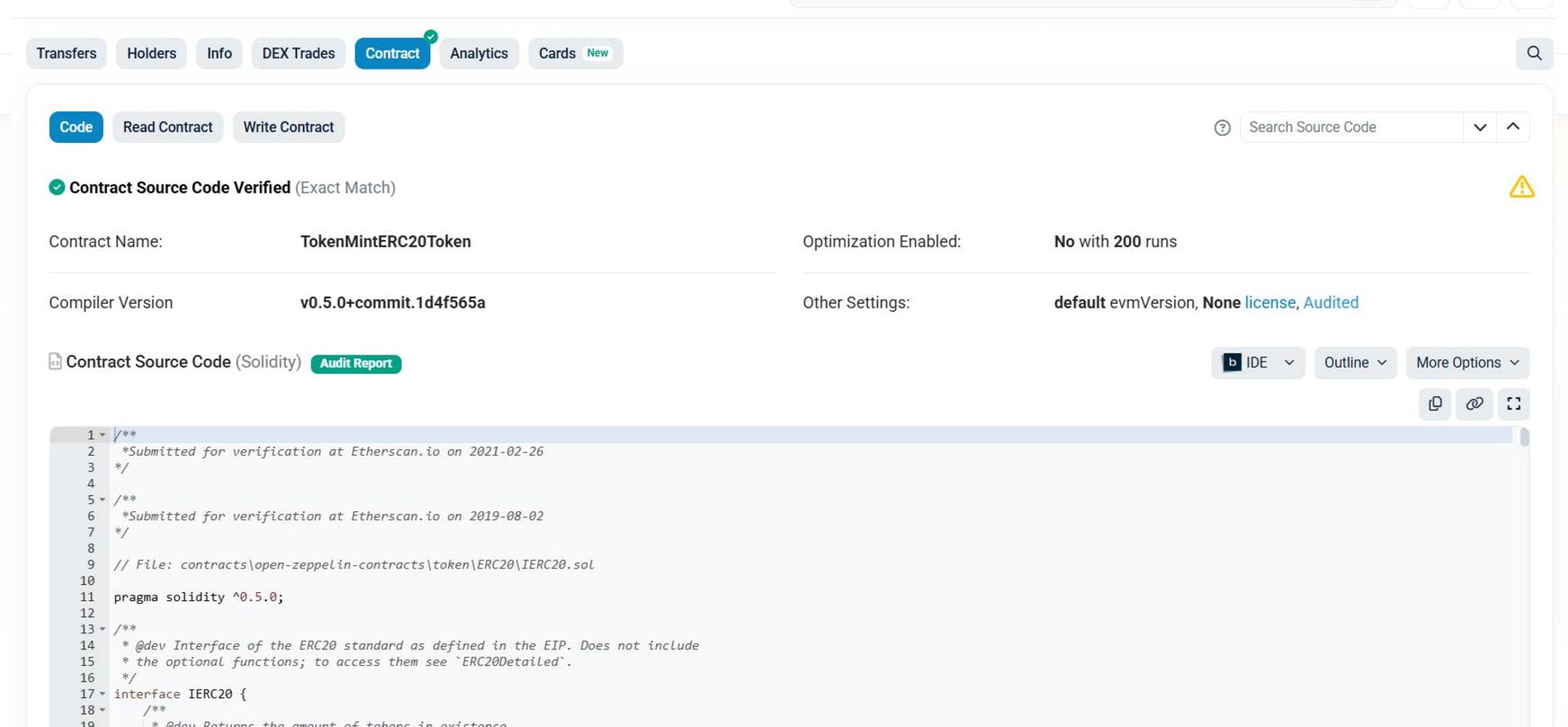Click the permalink chain icon
The width and height of the screenshot is (1568, 727).
[1474, 404]
